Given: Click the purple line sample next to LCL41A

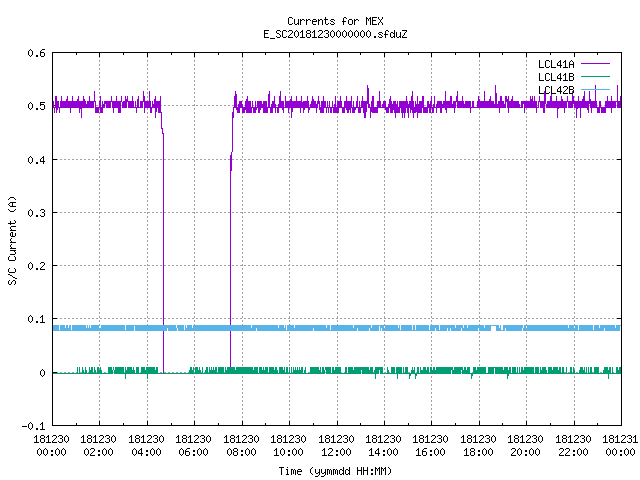Looking at the screenshot, I should pyautogui.click(x=595, y=64).
